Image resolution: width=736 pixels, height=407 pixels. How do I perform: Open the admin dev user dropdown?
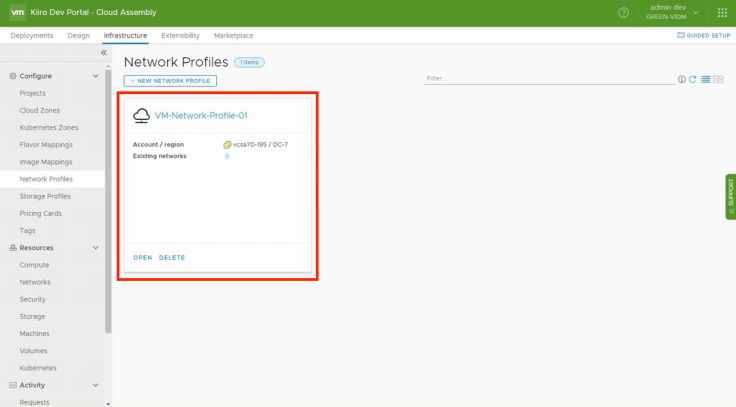[x=672, y=12]
